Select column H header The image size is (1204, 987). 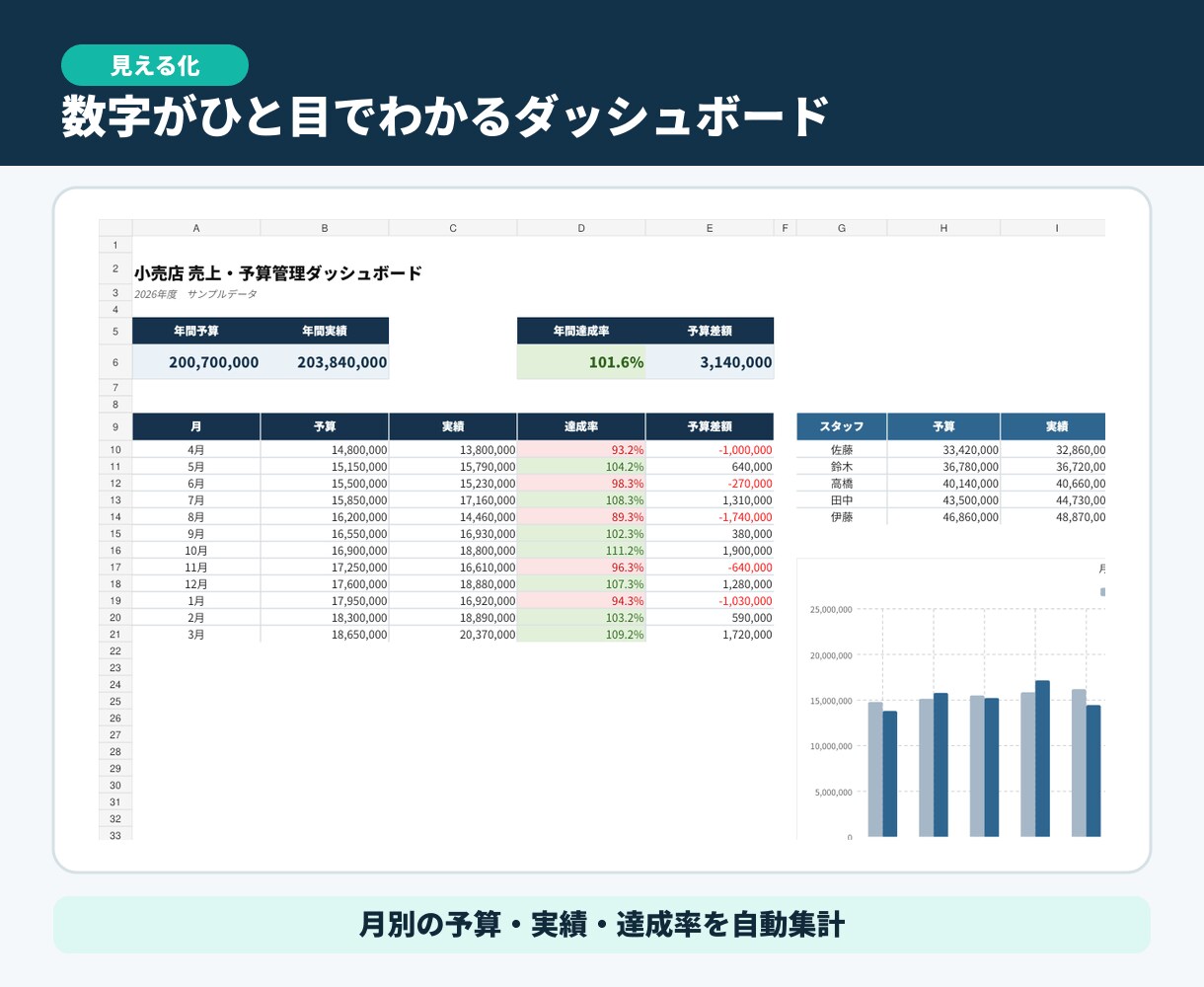[943, 228]
